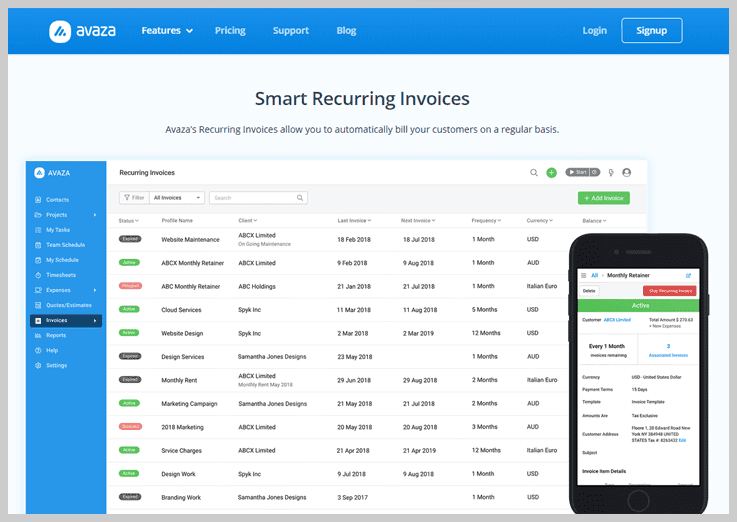Open Timesheets in the sidebar
Image resolution: width=737 pixels, height=522 pixels.
point(61,275)
